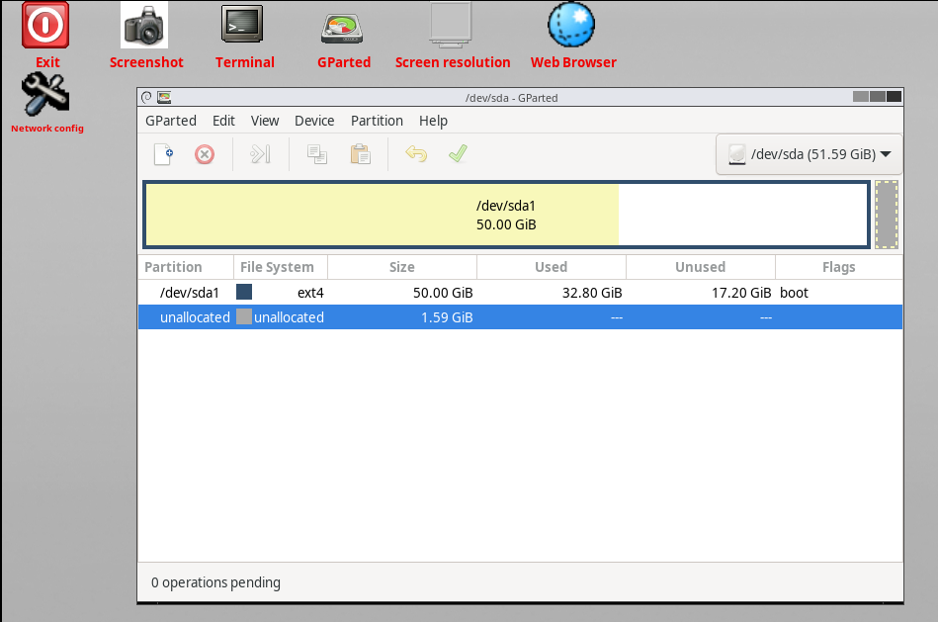Select the unallocated 1.59 GiB row
This screenshot has height=622, width=938.
click(x=520, y=317)
